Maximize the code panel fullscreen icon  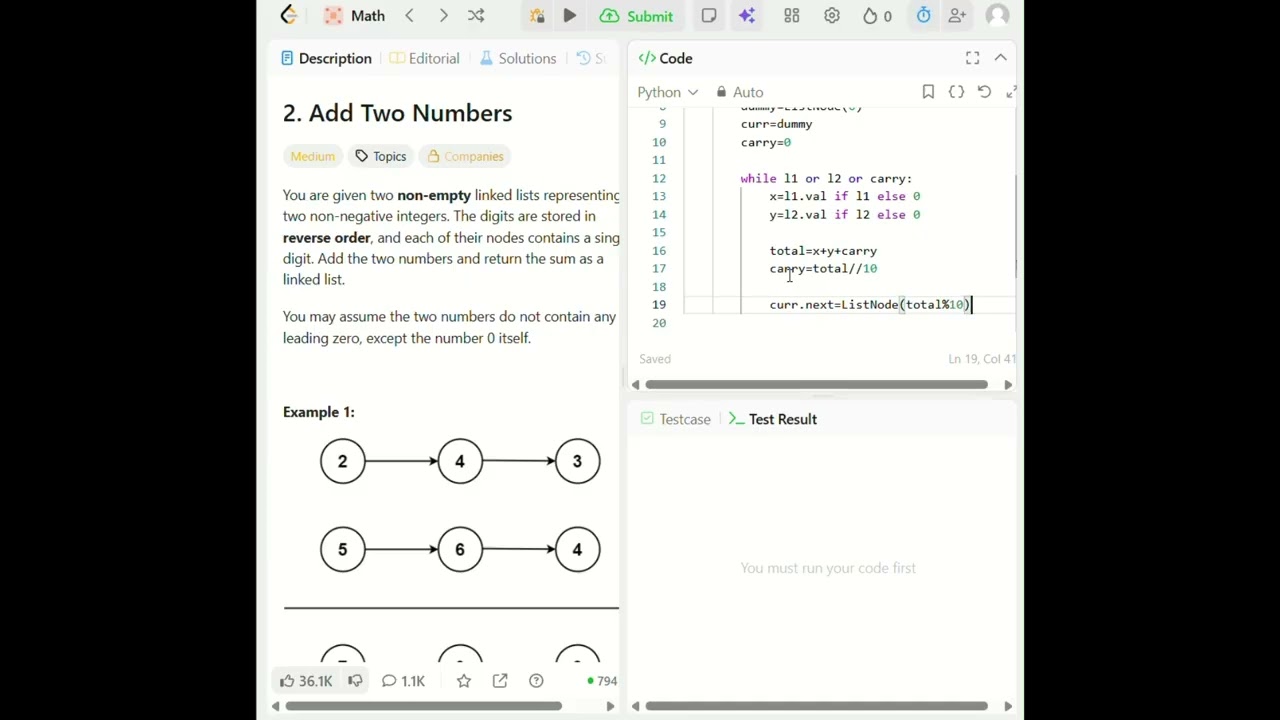[x=972, y=58]
